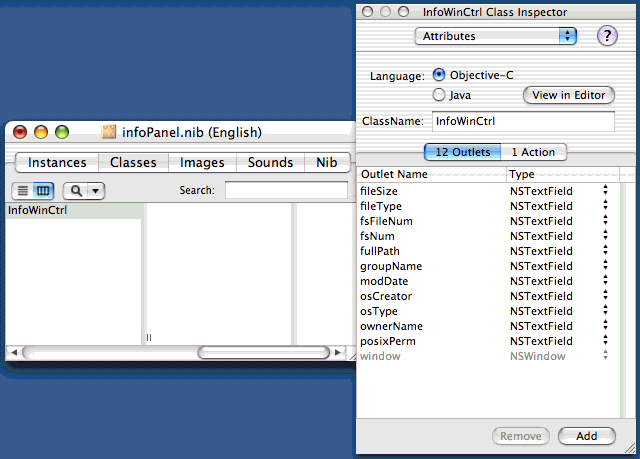
Task: Click the Add button
Action: [586, 436]
